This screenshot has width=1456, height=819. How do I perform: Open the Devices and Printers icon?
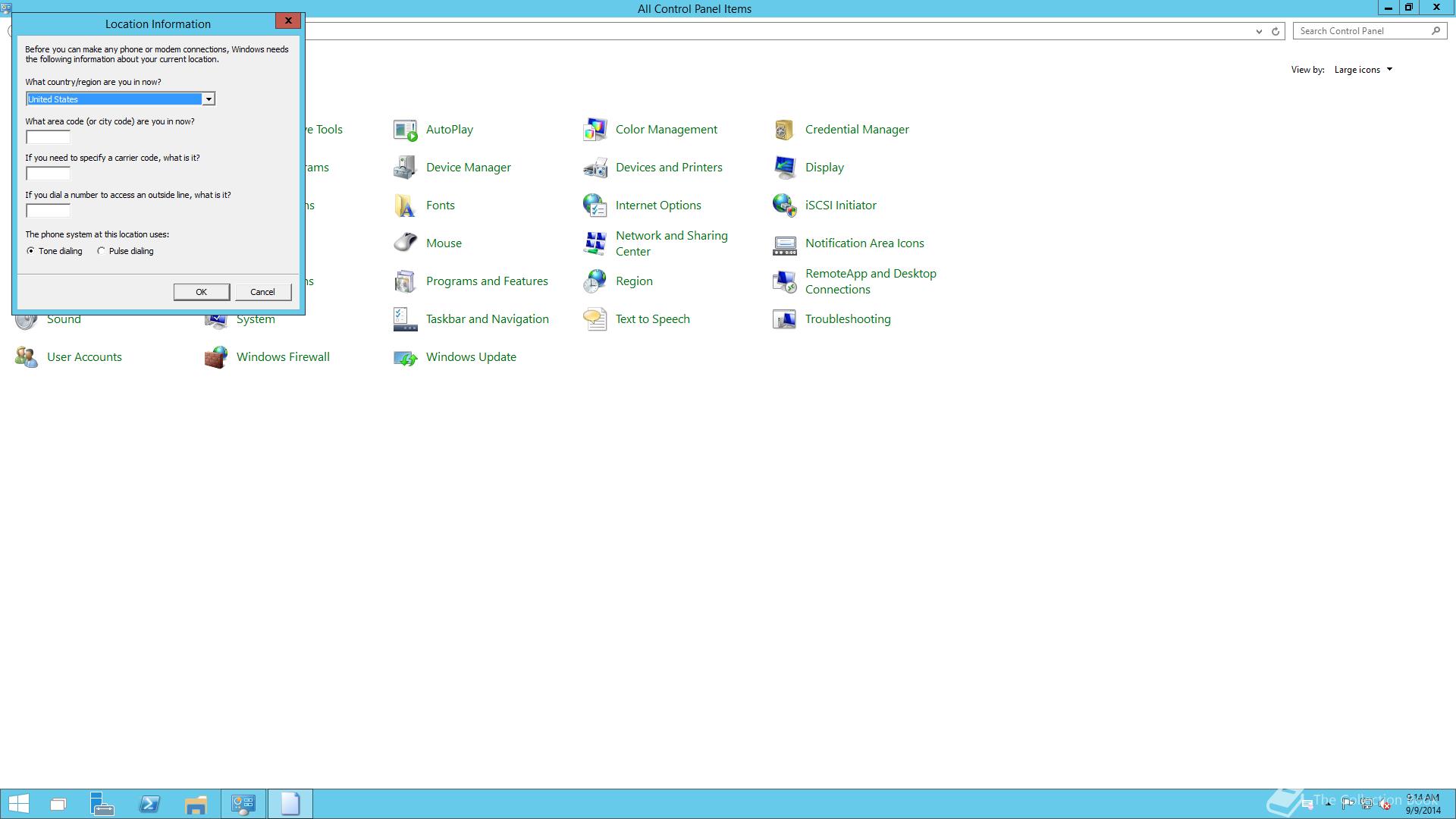tap(595, 168)
